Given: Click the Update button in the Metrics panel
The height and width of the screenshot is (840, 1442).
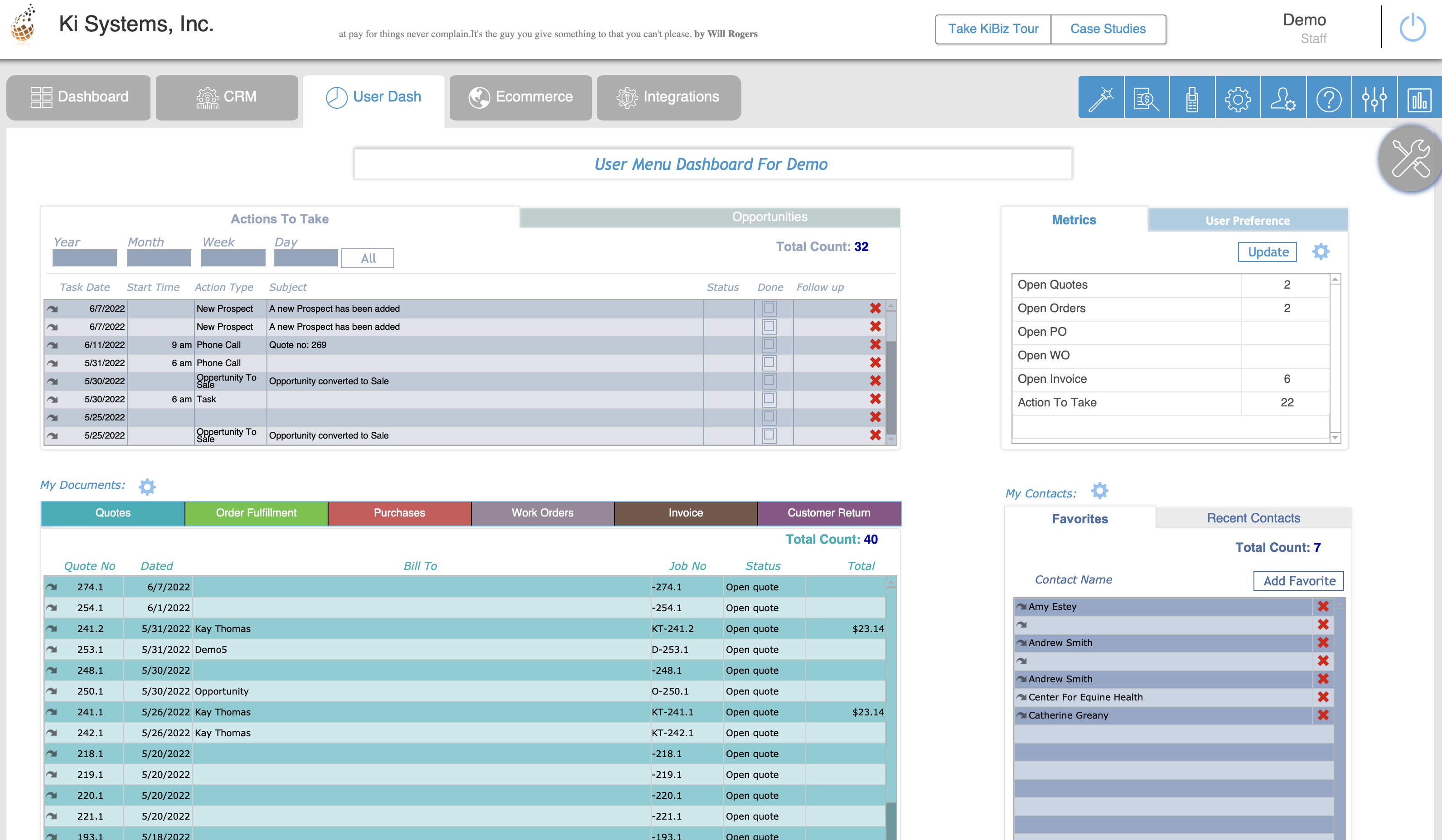Looking at the screenshot, I should pos(1268,252).
